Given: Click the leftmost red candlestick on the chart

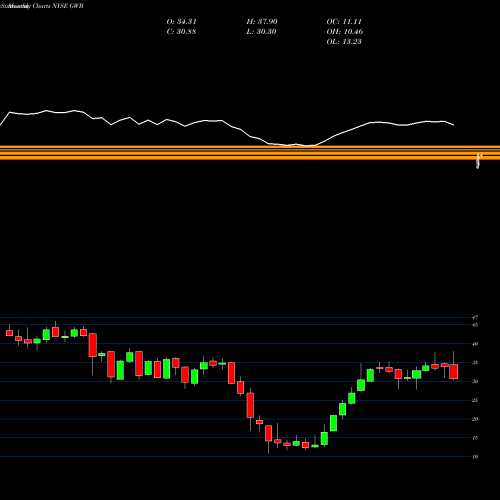Looking at the screenshot, I should click(x=9, y=333).
